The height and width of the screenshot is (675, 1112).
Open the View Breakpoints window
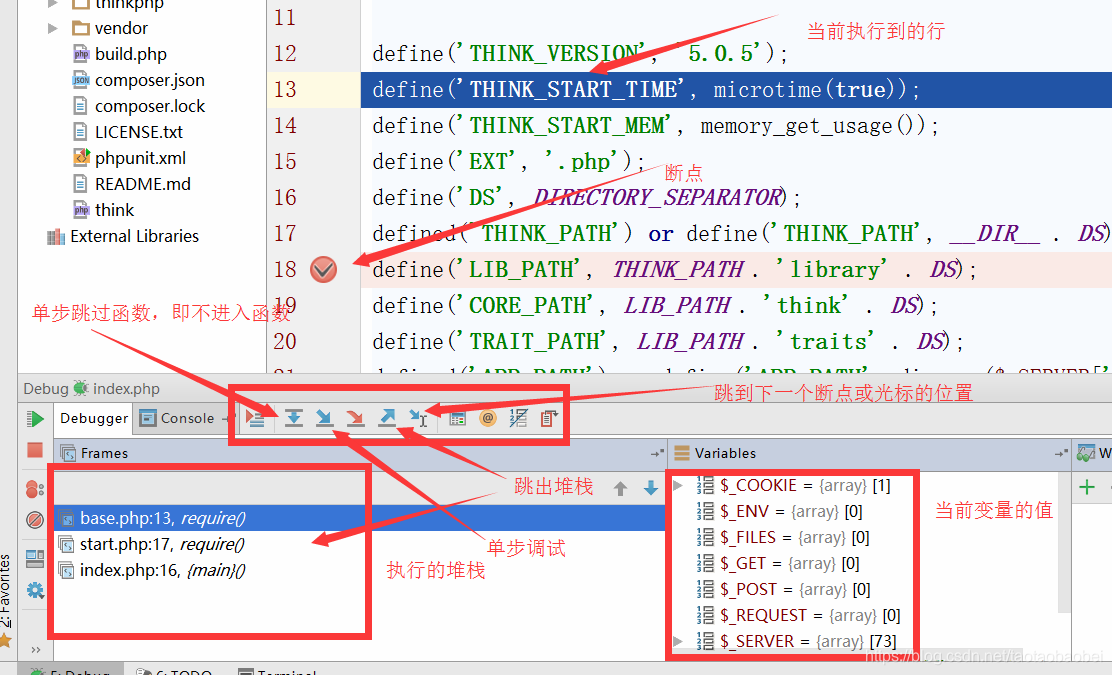[x=35, y=490]
